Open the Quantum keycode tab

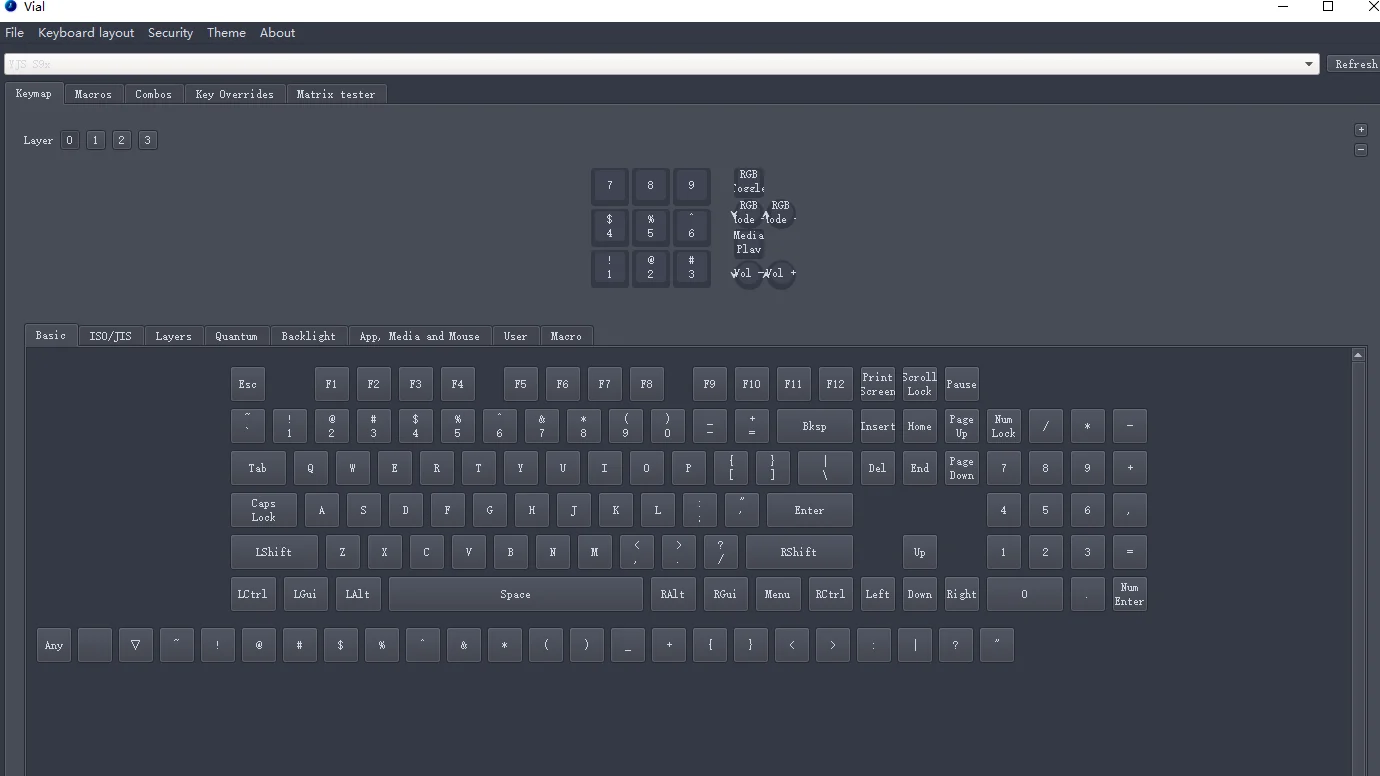pyautogui.click(x=236, y=336)
